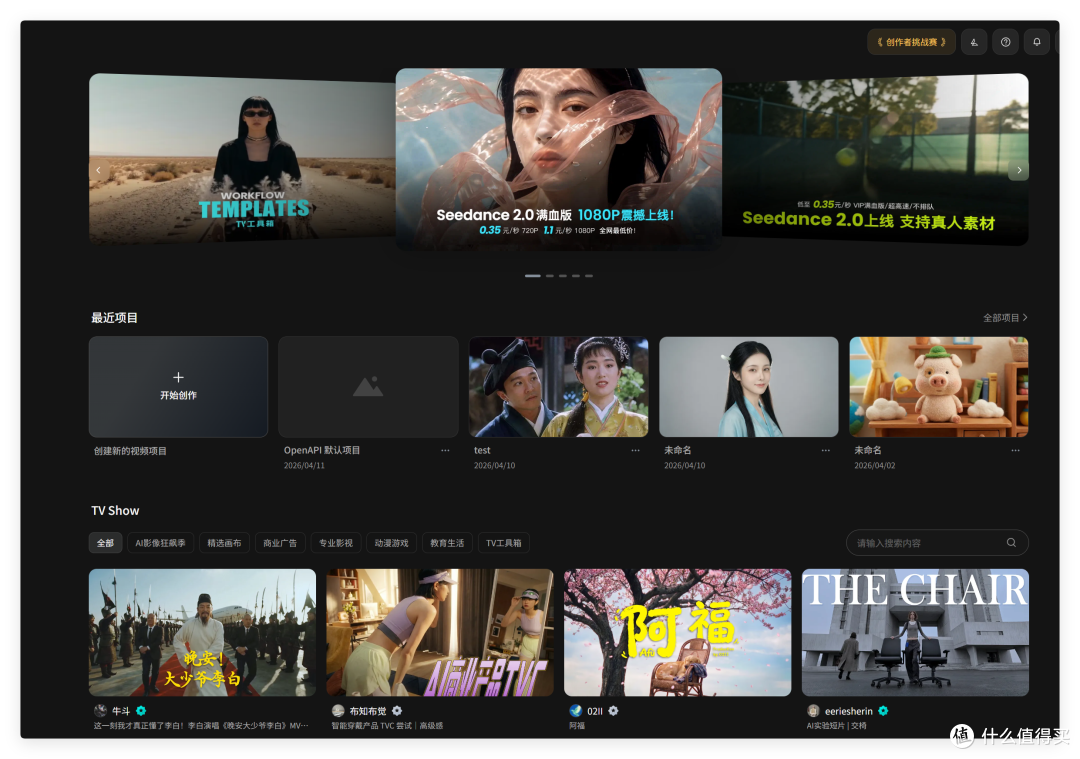The height and width of the screenshot is (759, 1080).
Task: Click the icon left of the help button
Action: 974,42
